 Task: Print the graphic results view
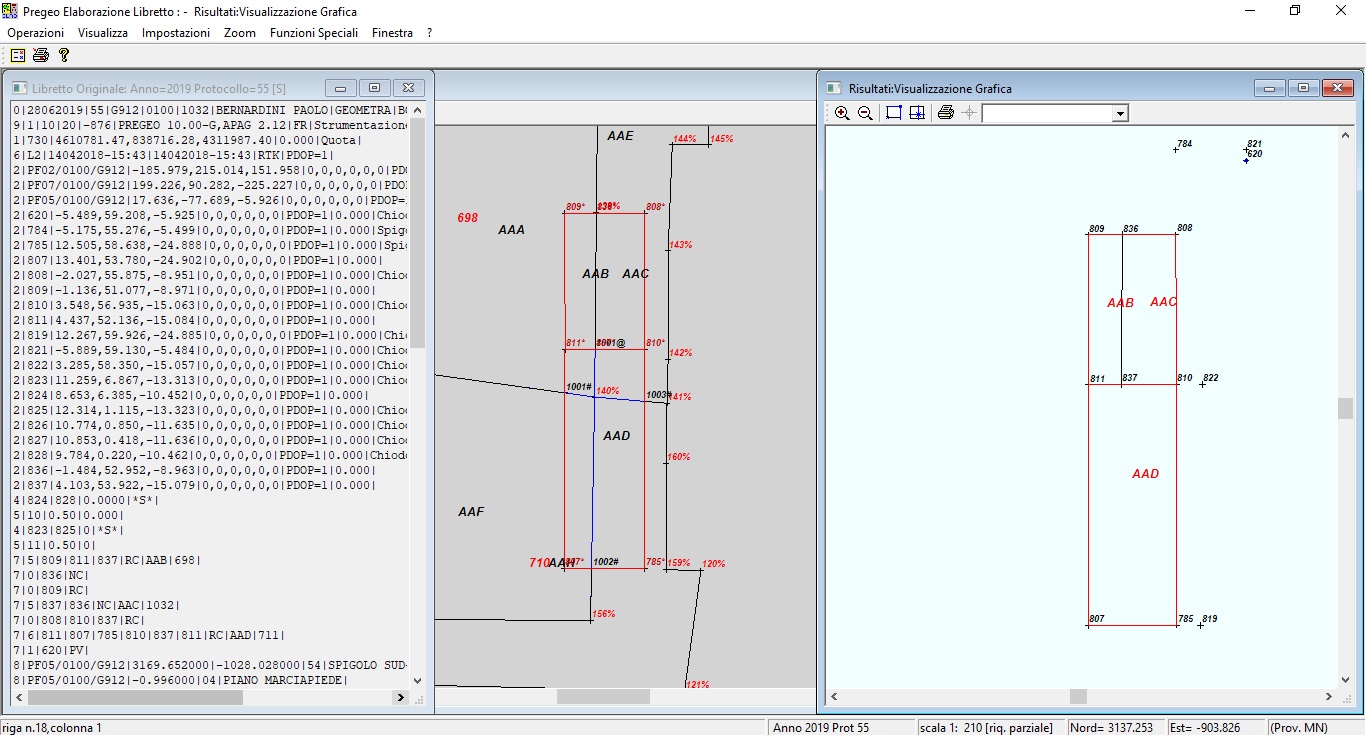coord(946,113)
